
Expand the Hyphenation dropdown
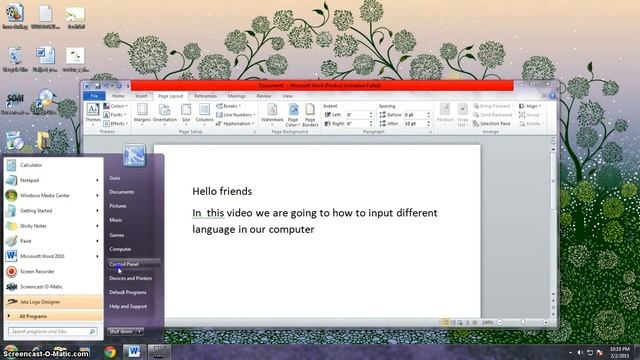(235, 124)
